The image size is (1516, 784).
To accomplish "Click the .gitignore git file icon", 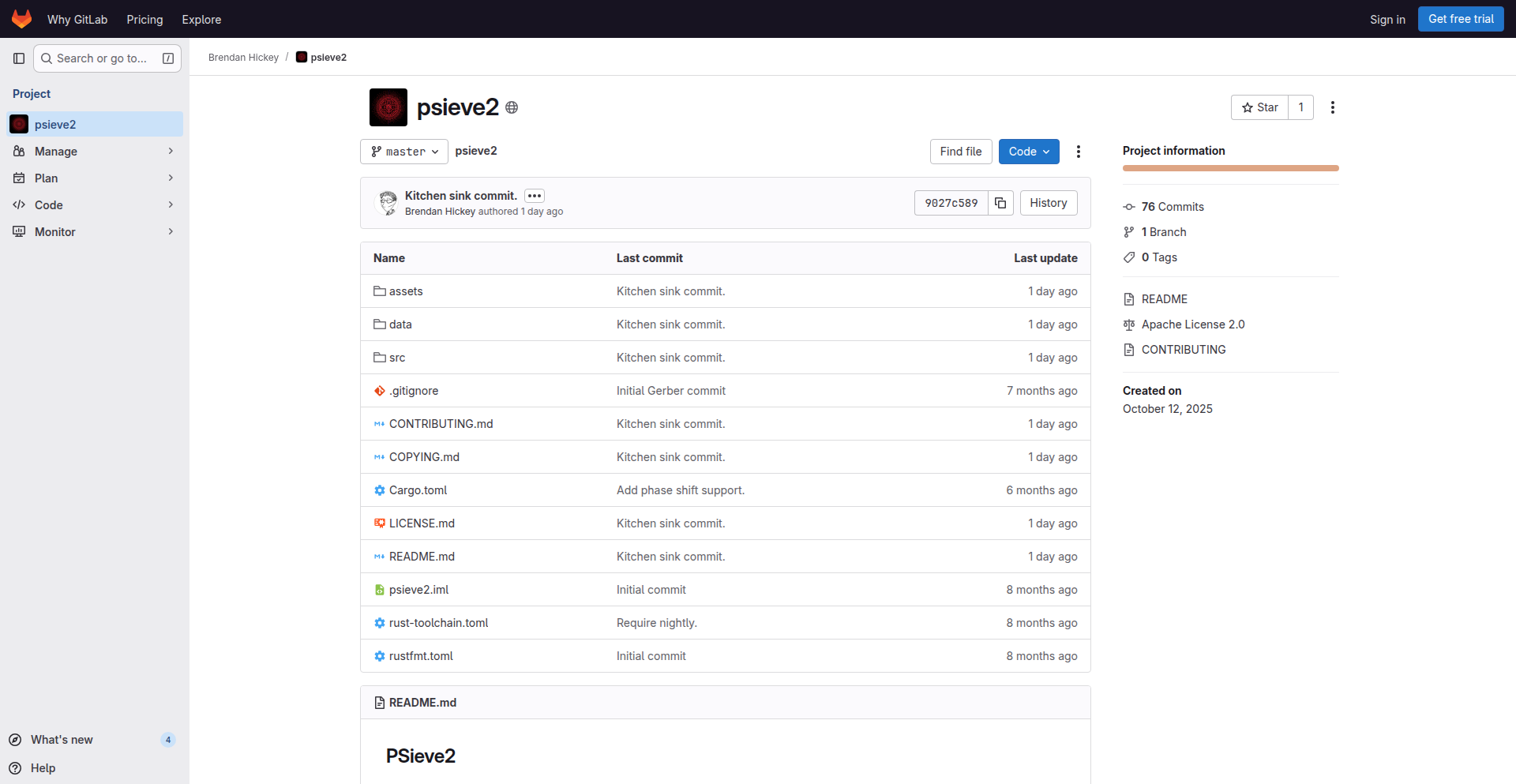I will point(380,391).
